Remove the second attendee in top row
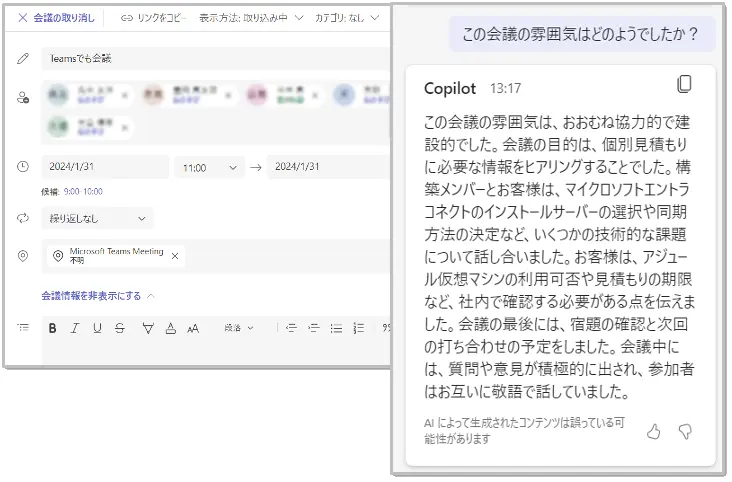Screen dimensions: 732x482 point(228,96)
